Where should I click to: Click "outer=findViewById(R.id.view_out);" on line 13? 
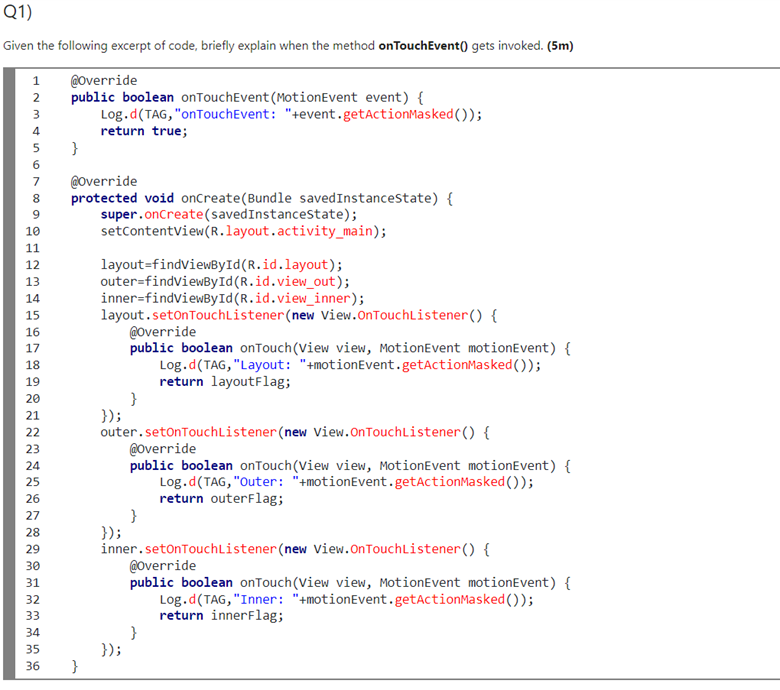pos(225,282)
